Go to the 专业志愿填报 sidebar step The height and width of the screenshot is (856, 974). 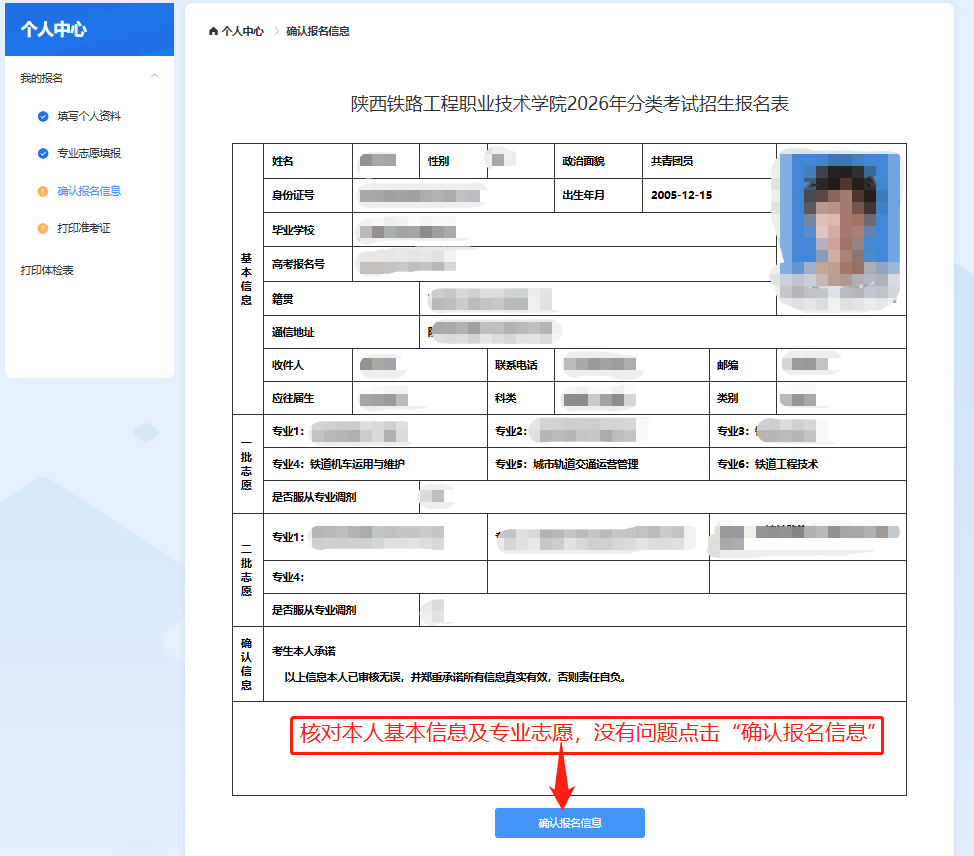(88, 153)
